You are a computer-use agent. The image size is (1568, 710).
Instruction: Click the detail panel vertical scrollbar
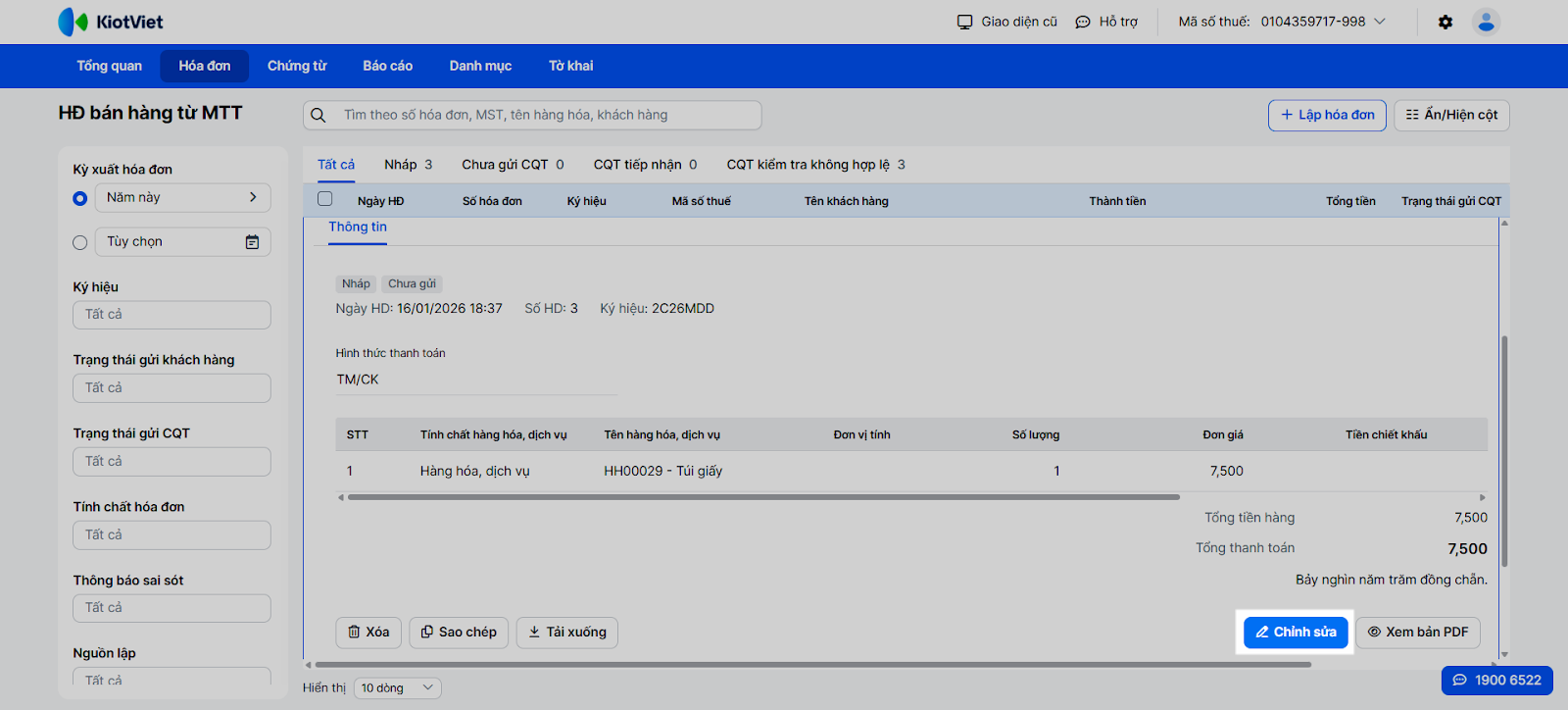(x=1504, y=451)
